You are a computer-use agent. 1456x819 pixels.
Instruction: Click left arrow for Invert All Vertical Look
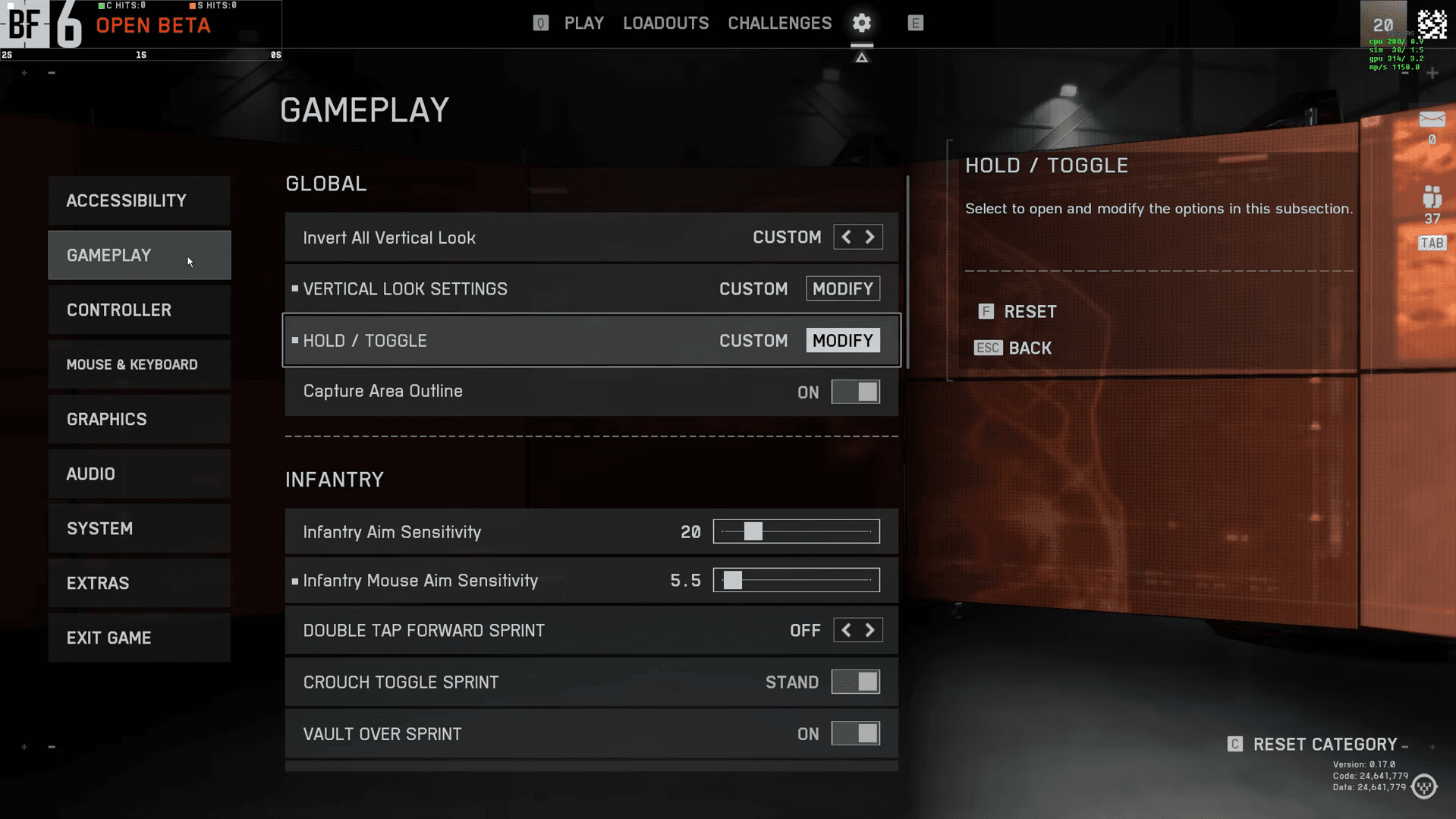click(846, 237)
